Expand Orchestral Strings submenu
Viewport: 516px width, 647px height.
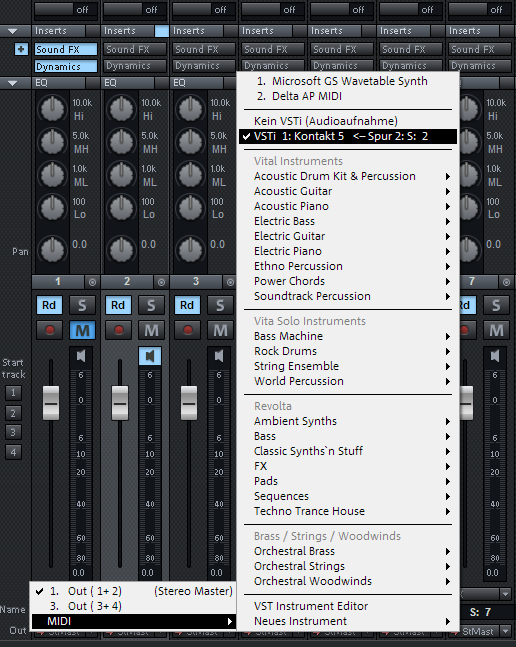coord(348,566)
